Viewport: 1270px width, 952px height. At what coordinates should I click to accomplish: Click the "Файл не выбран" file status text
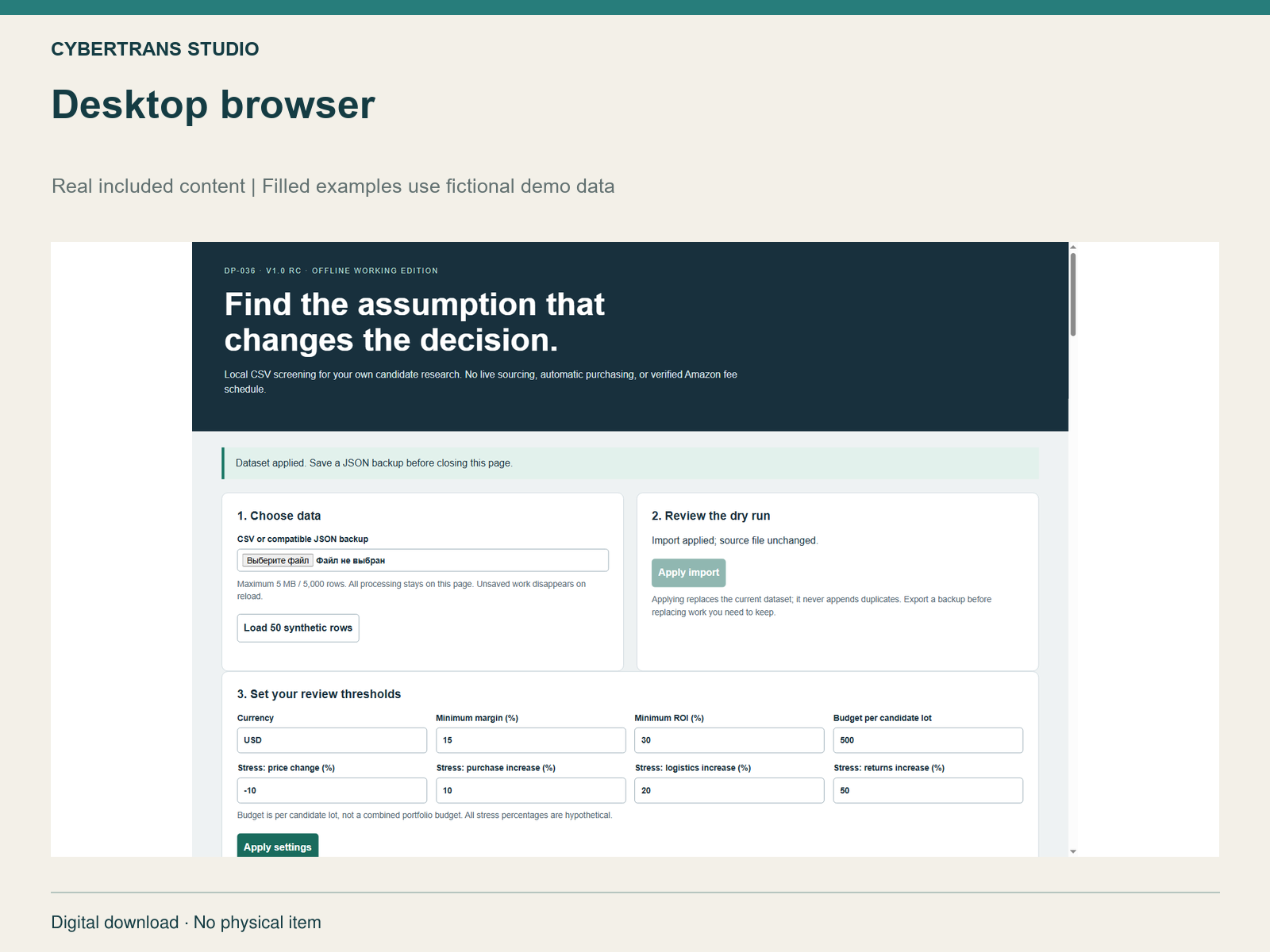click(x=350, y=561)
